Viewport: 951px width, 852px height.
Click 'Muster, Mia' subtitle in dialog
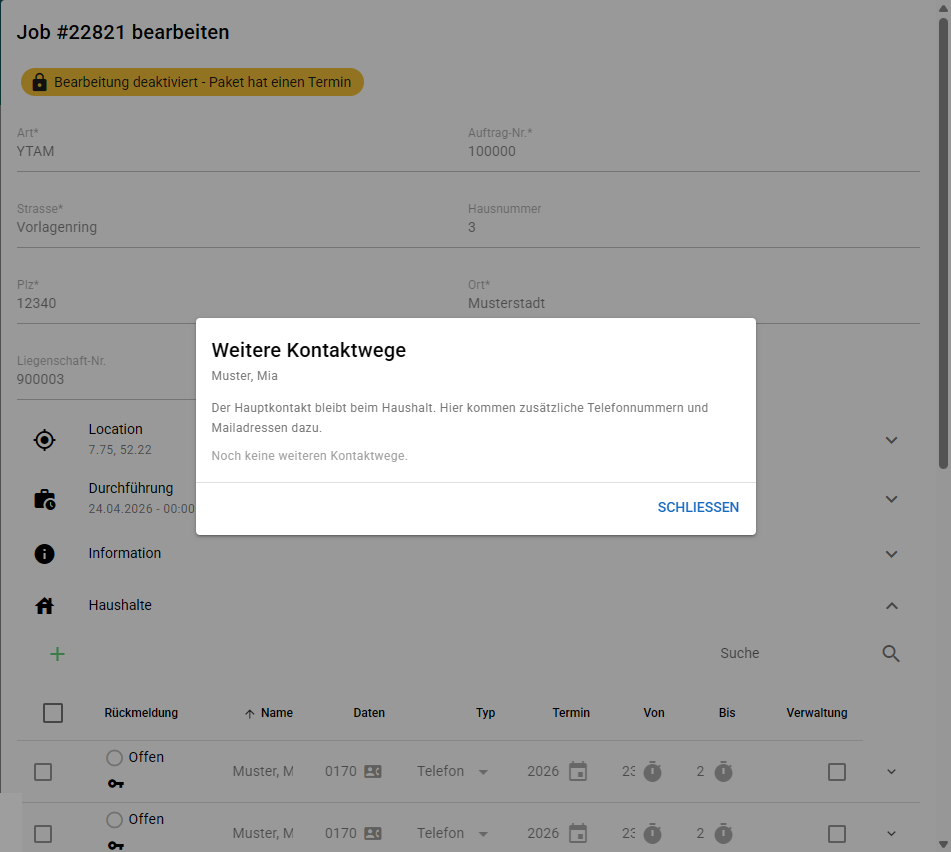coord(244,376)
